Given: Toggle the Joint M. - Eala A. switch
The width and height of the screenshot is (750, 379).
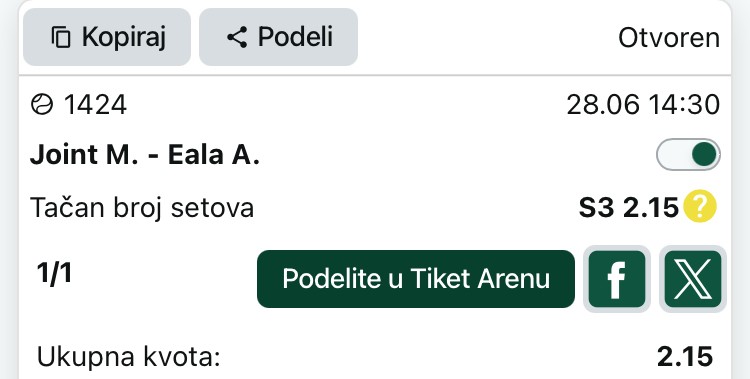Looking at the screenshot, I should point(688,155).
